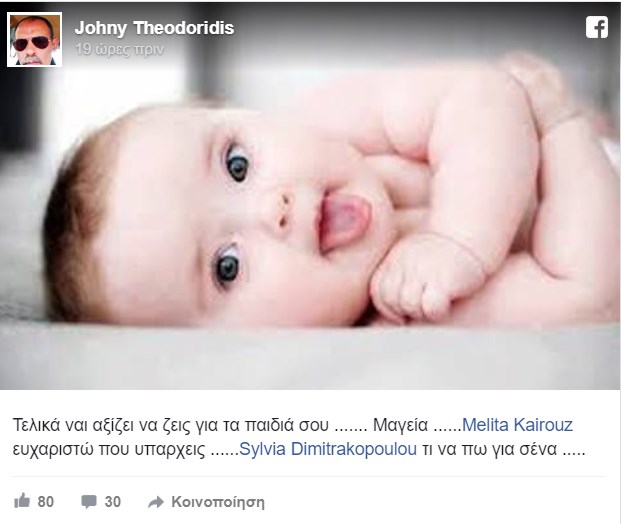621x524 pixels.
Task: Like the post with thumbs-up icon
Action: click(22, 501)
